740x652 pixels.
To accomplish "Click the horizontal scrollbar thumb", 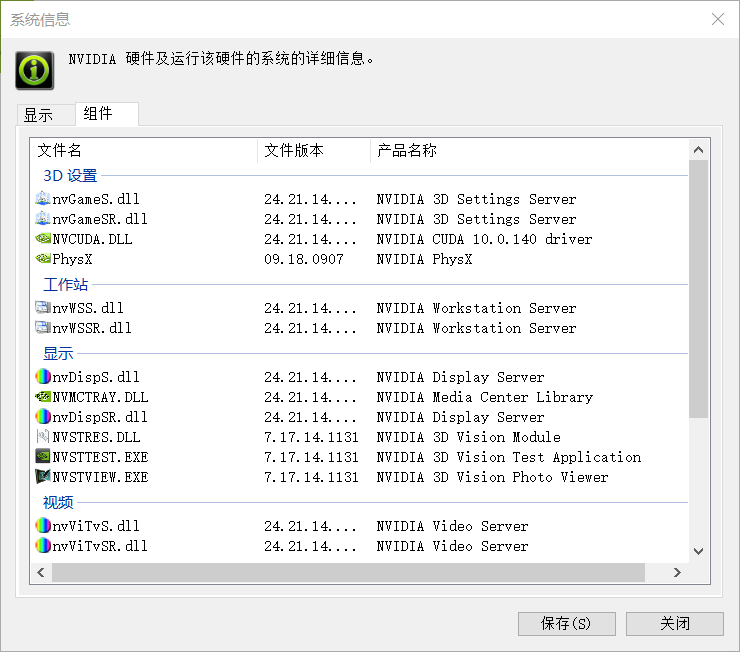I will (x=348, y=572).
